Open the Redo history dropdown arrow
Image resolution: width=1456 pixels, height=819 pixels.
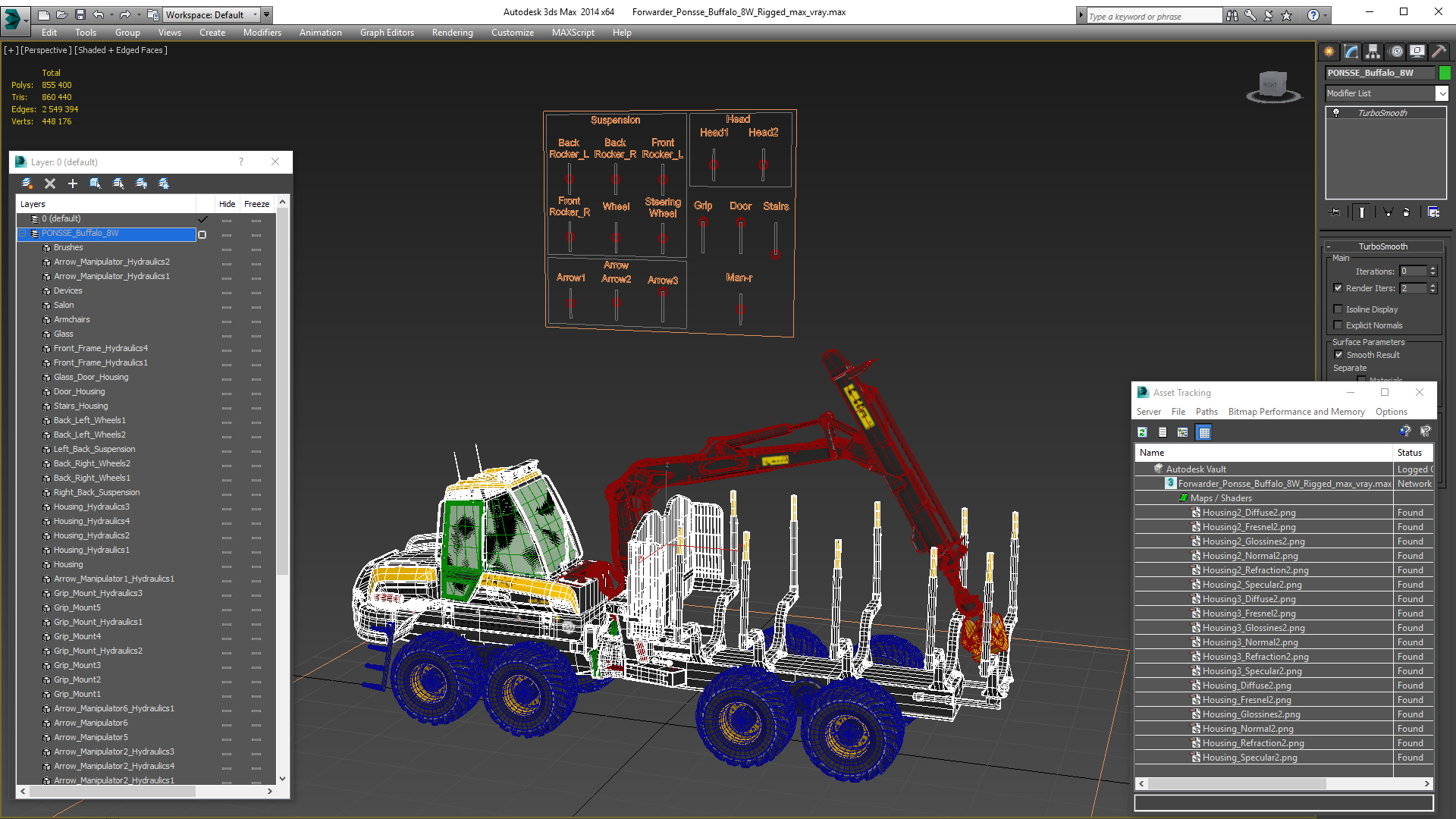point(139,14)
